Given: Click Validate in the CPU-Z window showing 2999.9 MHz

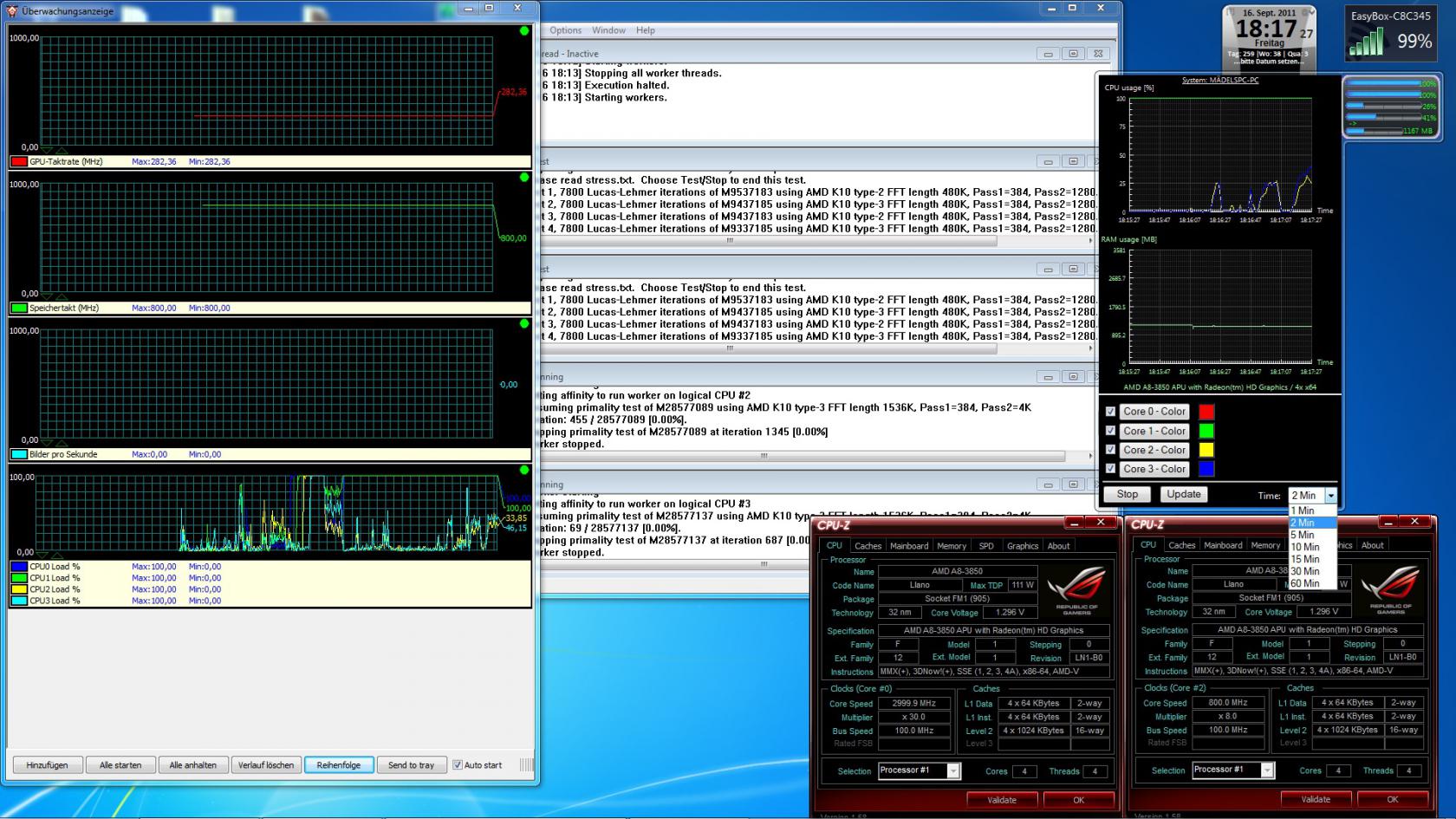Looking at the screenshot, I should [1002, 800].
